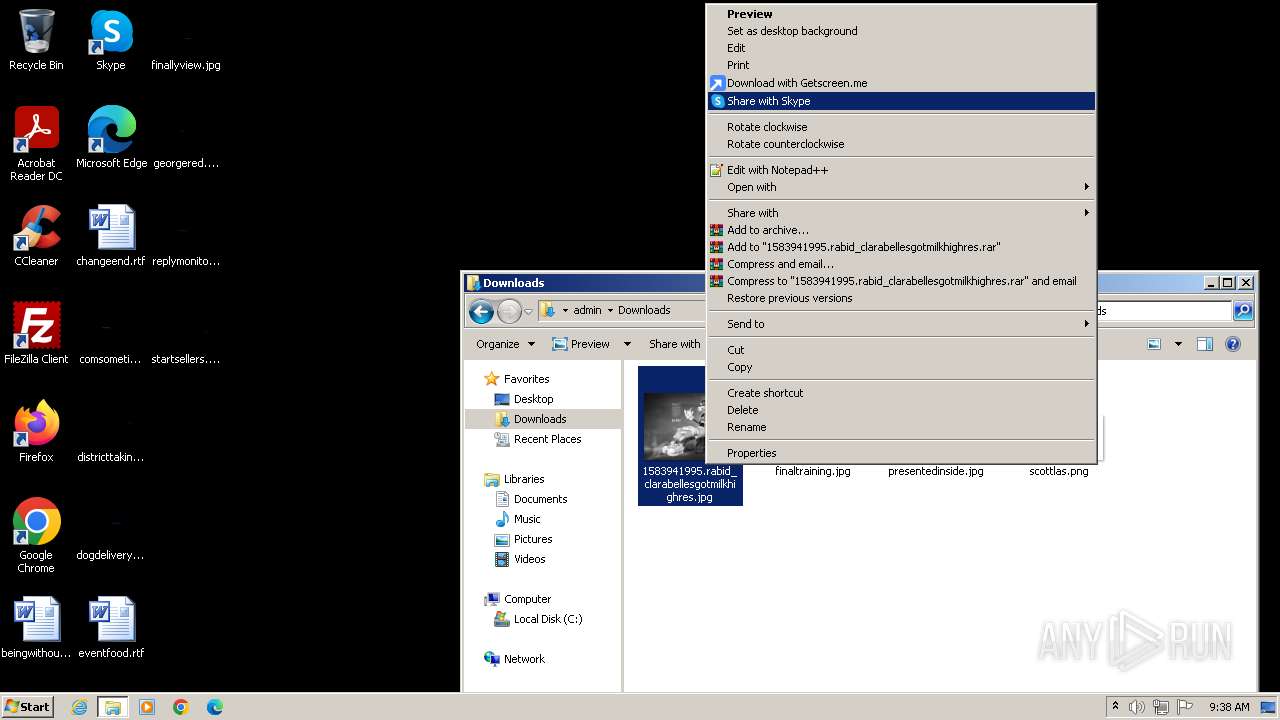Launch Firefox from the desktop
The image size is (1280, 720).
36,432
